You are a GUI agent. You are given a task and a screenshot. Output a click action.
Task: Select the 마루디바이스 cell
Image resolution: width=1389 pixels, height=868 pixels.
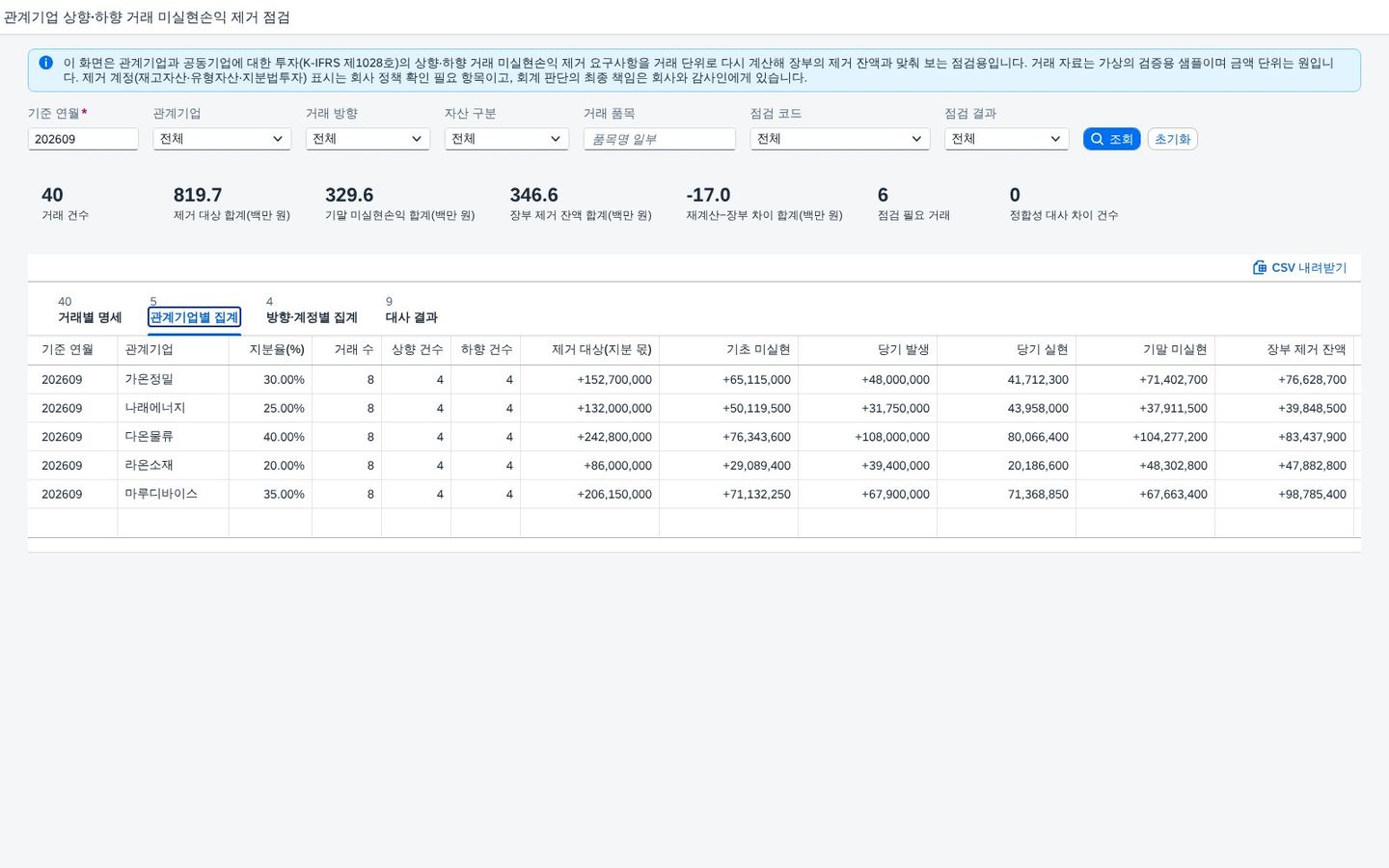click(173, 494)
